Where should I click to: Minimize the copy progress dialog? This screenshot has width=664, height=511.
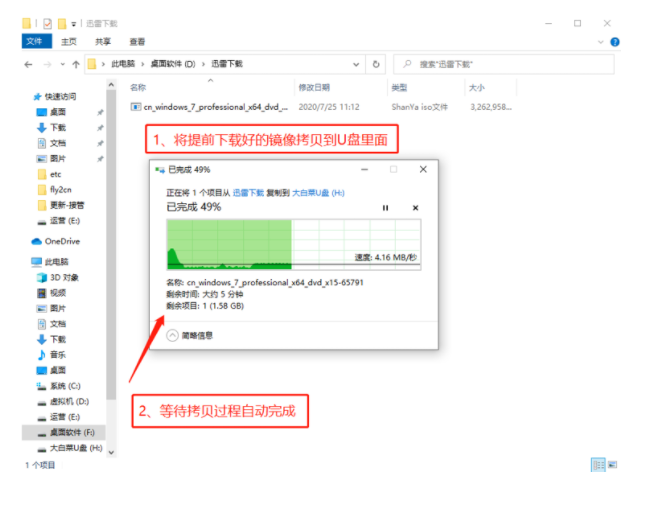pyautogui.click(x=364, y=169)
